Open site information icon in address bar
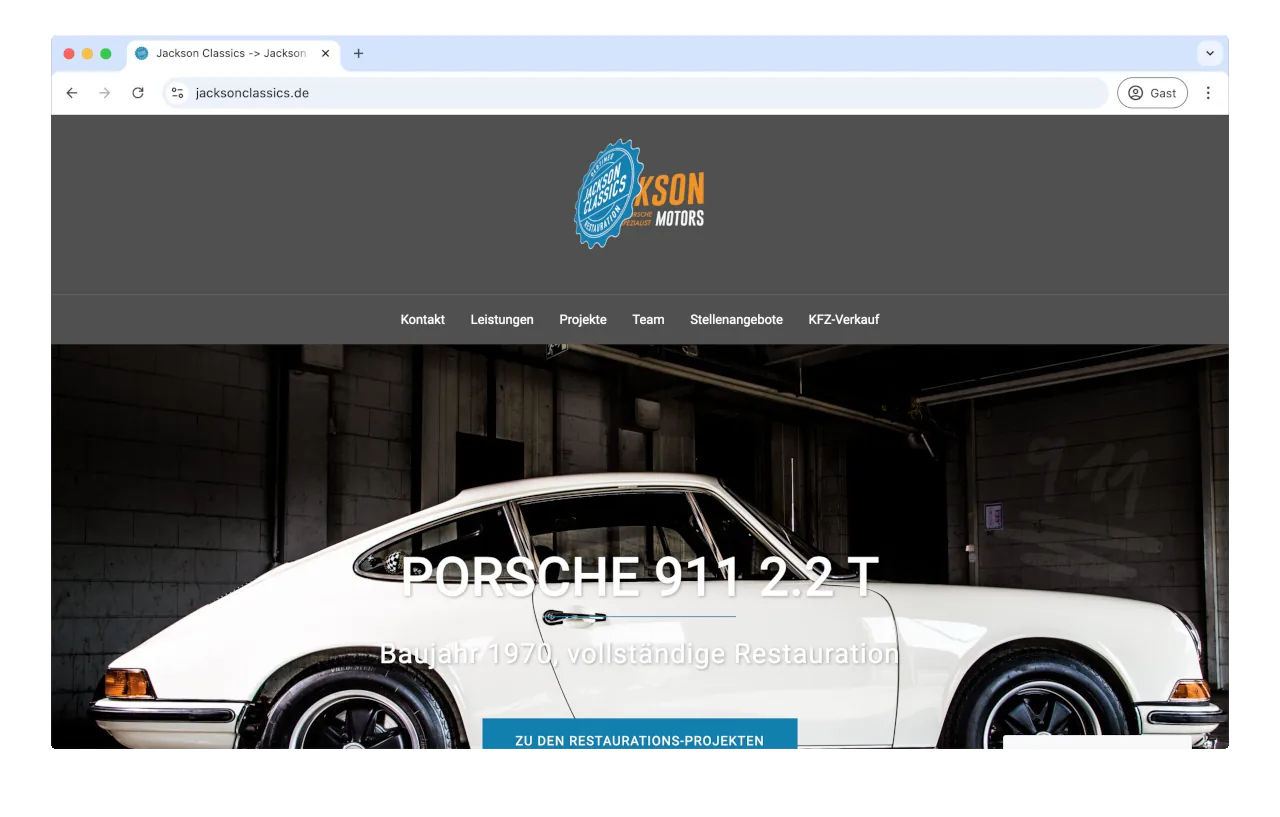This screenshot has width=1280, height=817. click(x=177, y=93)
